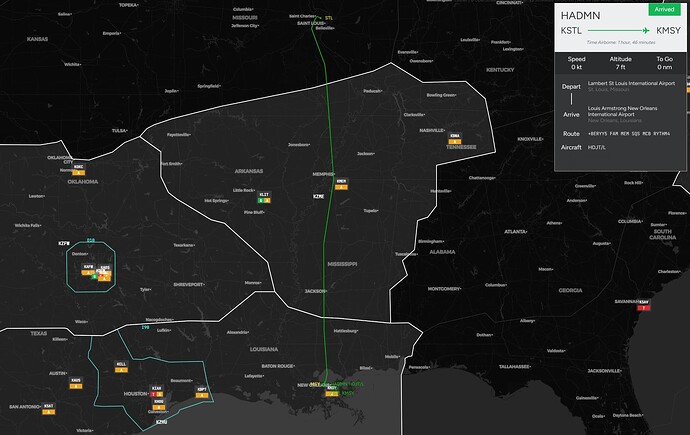
Task: Click the orange approach badge under KBNA
Action: (455, 142)
